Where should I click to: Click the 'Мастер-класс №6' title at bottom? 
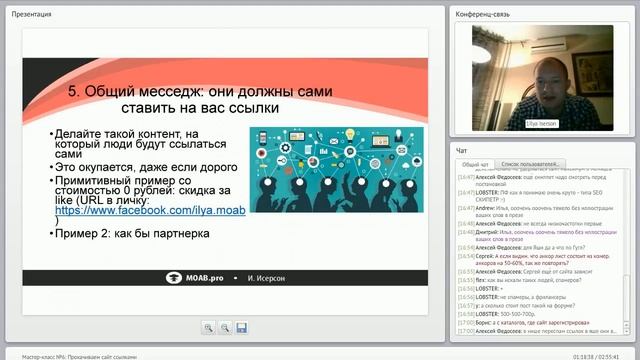coord(80,357)
